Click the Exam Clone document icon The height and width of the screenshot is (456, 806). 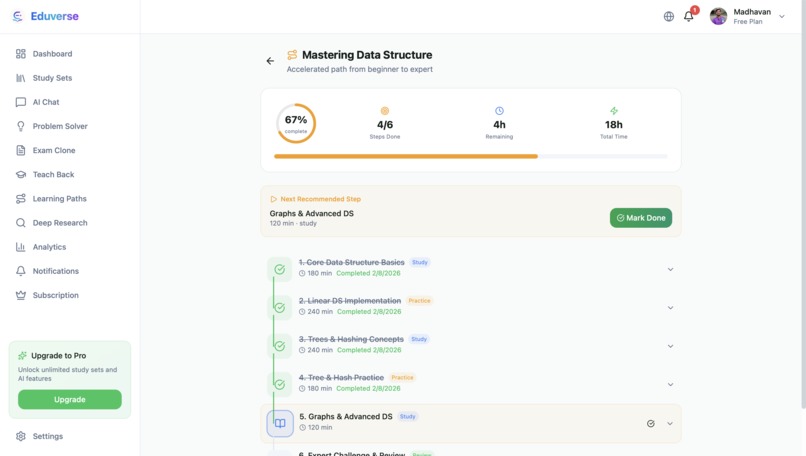tap(21, 150)
